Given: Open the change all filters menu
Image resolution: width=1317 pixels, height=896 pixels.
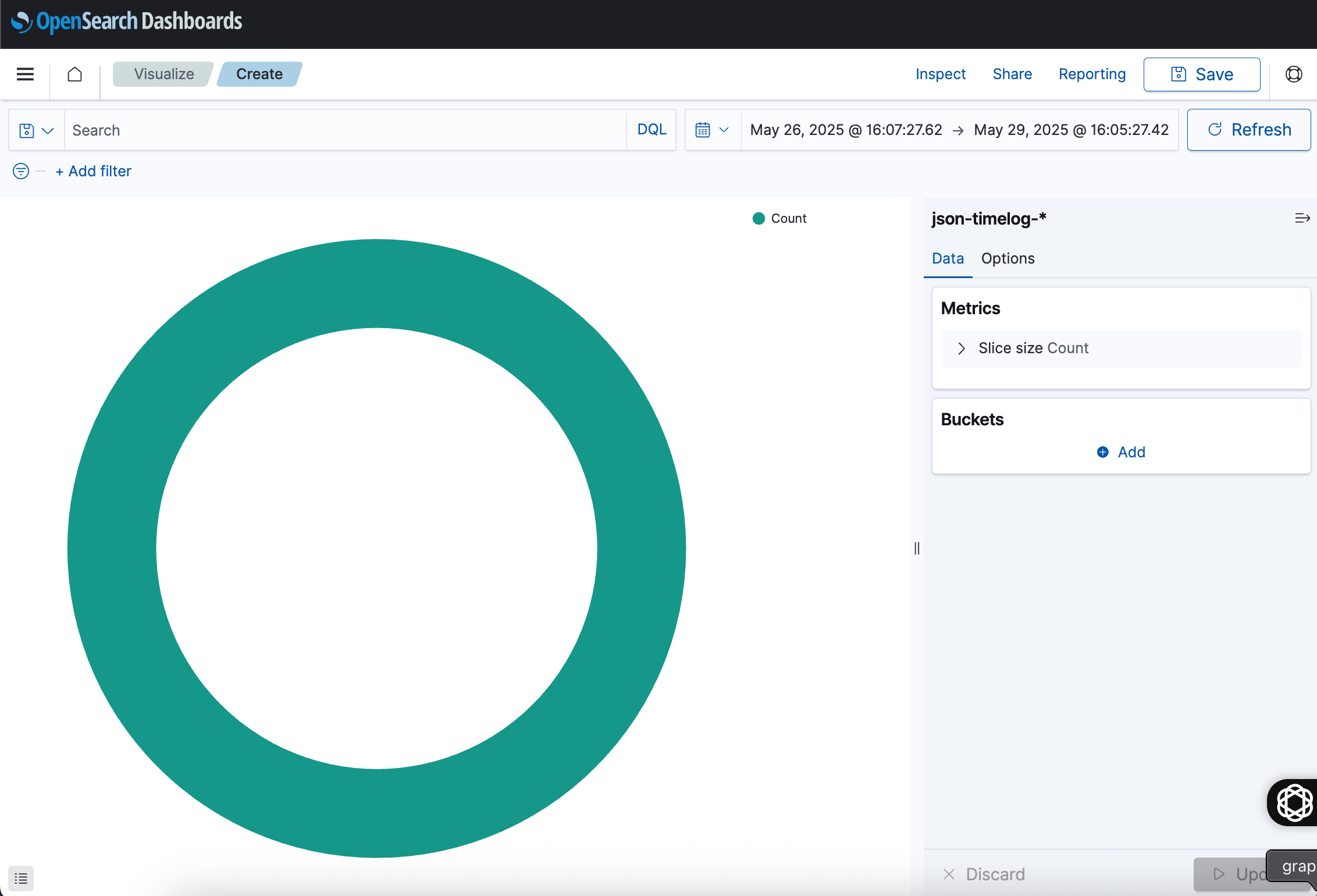Looking at the screenshot, I should pos(21,171).
